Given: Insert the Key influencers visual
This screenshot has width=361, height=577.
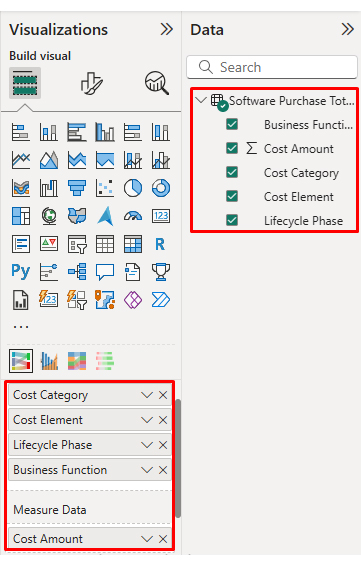Looking at the screenshot, I should 49,272.
